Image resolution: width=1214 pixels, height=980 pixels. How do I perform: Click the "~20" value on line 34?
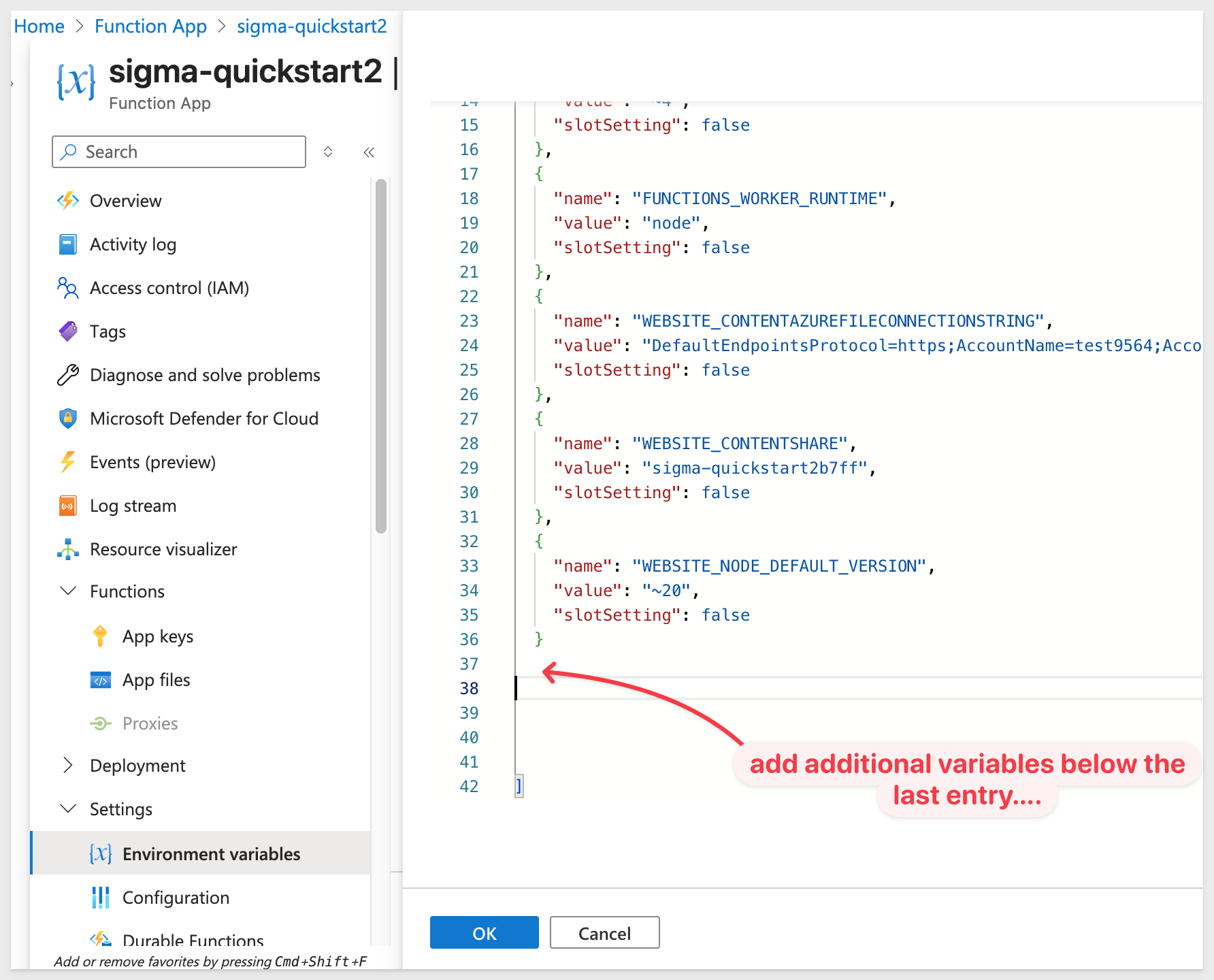[x=667, y=590]
